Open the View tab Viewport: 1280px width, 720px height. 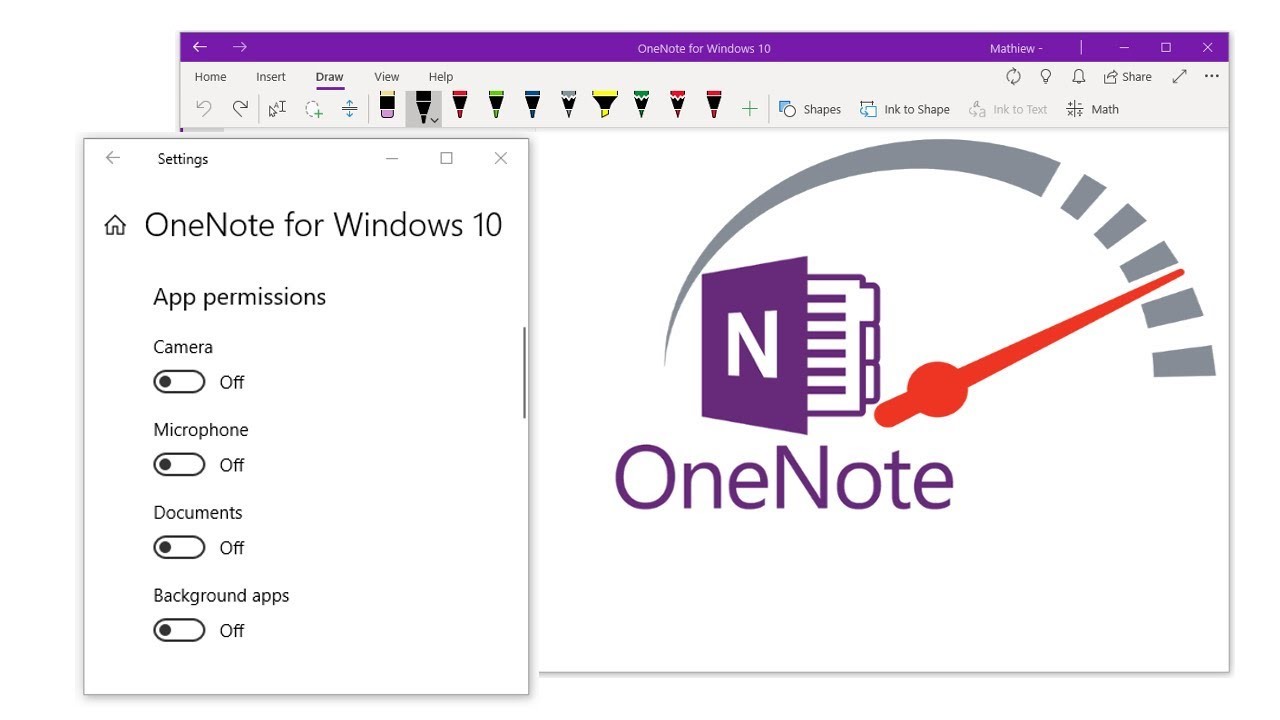386,77
